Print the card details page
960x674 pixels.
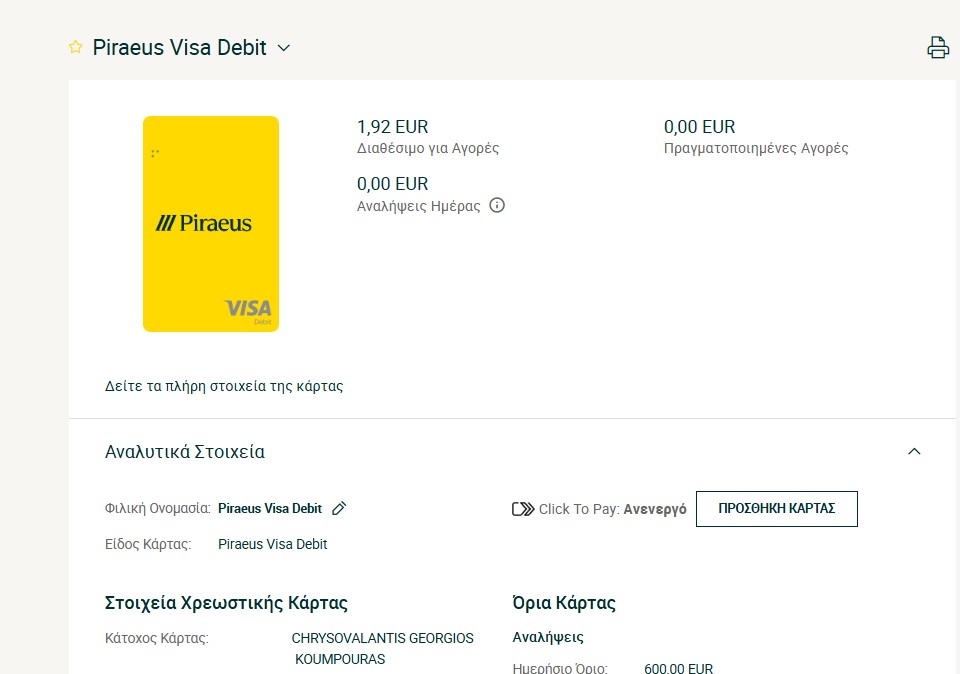tap(938, 48)
